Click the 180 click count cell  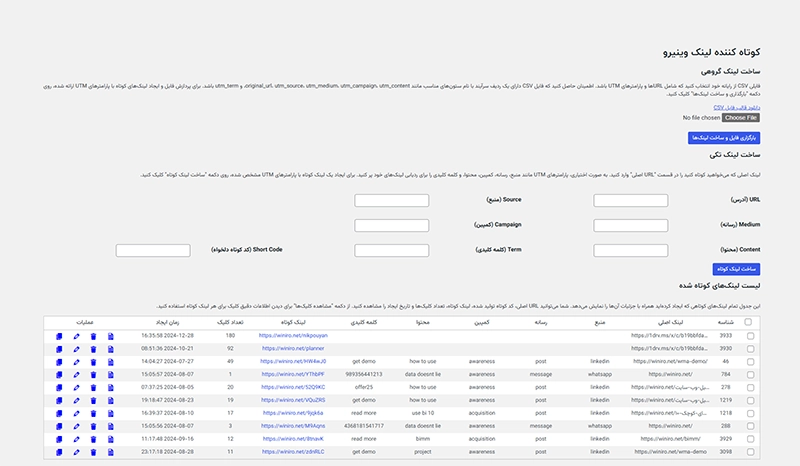point(230,336)
